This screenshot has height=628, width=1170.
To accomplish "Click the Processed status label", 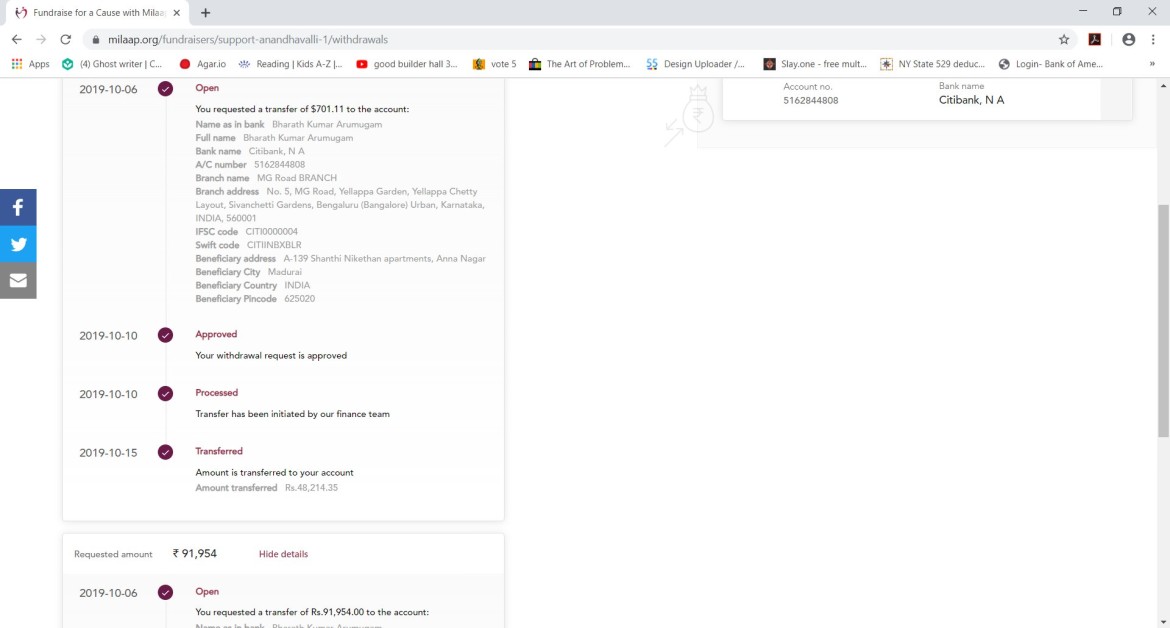I will click(x=216, y=392).
